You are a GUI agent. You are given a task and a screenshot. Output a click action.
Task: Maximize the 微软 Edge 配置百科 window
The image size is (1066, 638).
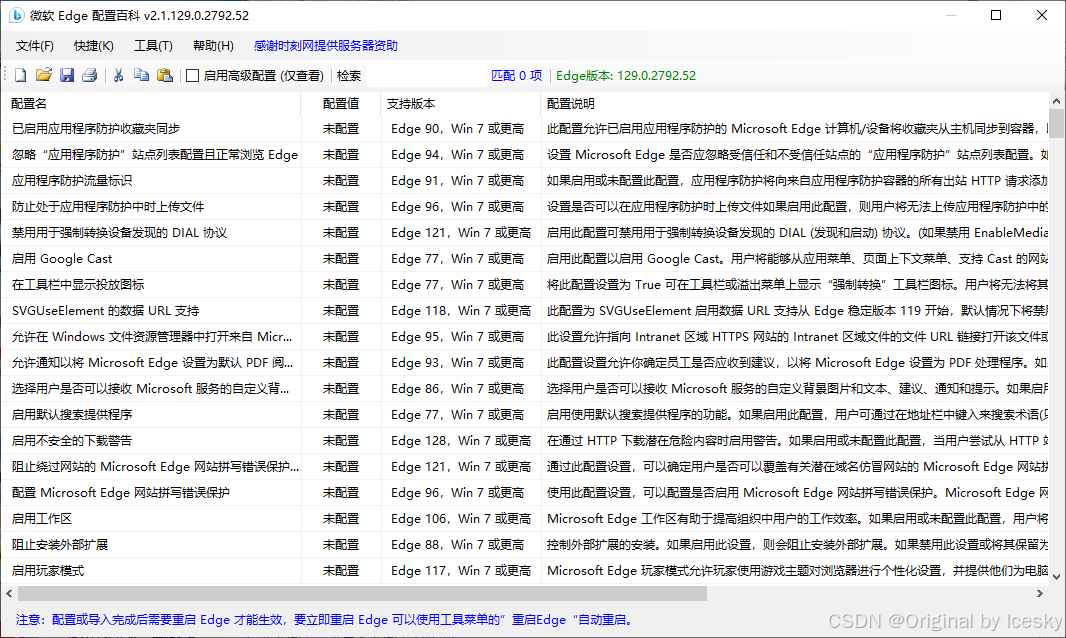pyautogui.click(x=996, y=15)
